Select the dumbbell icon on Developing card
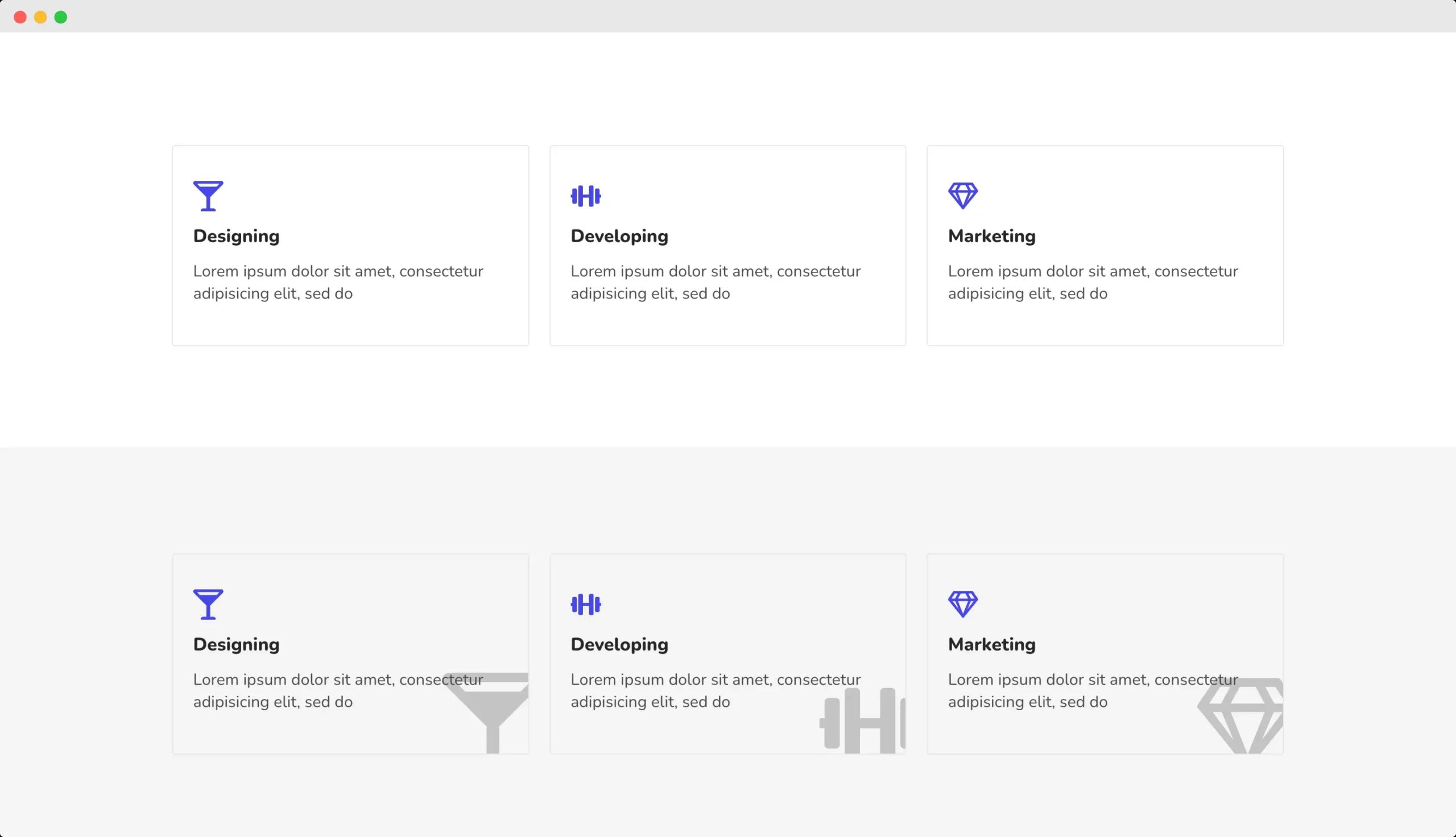The height and width of the screenshot is (837, 1456). click(x=585, y=196)
